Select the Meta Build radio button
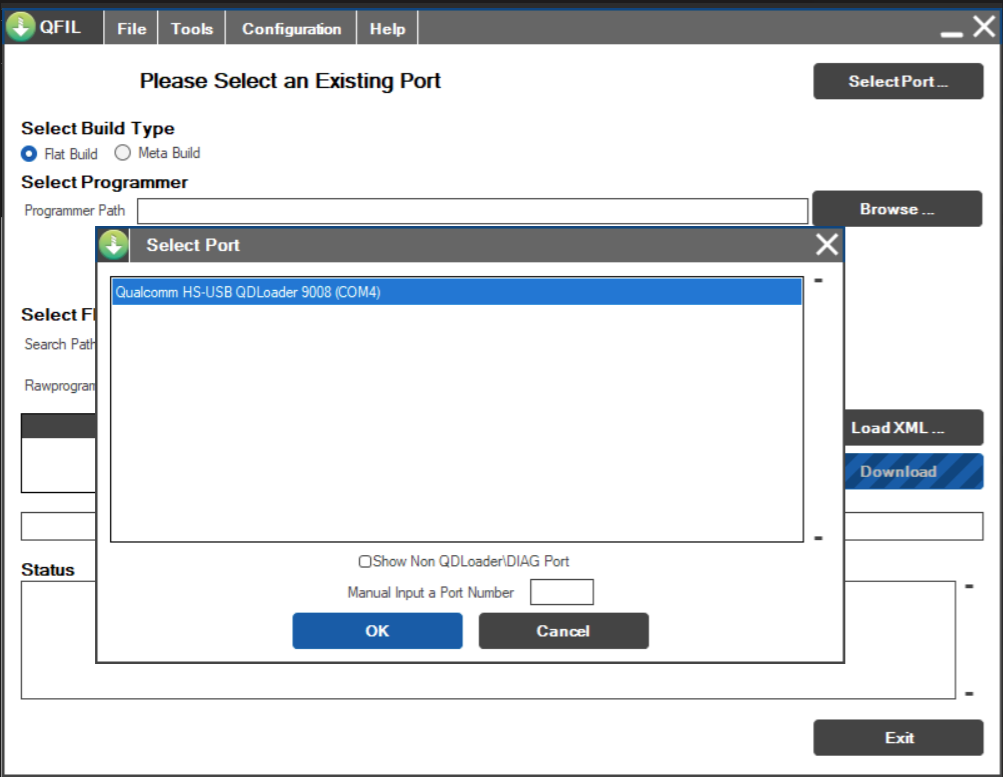 tap(122, 153)
